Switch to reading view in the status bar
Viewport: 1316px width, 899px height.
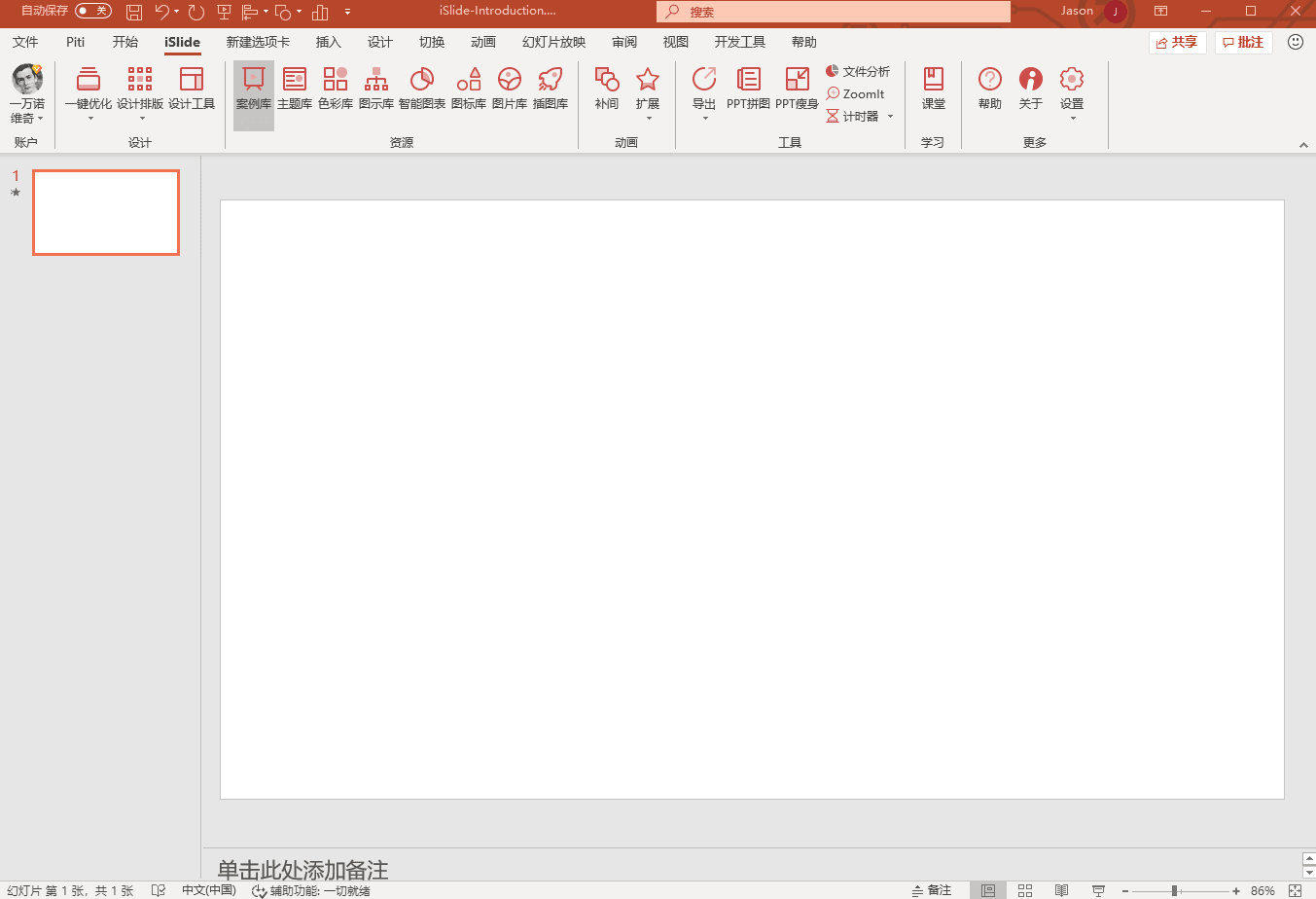point(1062,890)
